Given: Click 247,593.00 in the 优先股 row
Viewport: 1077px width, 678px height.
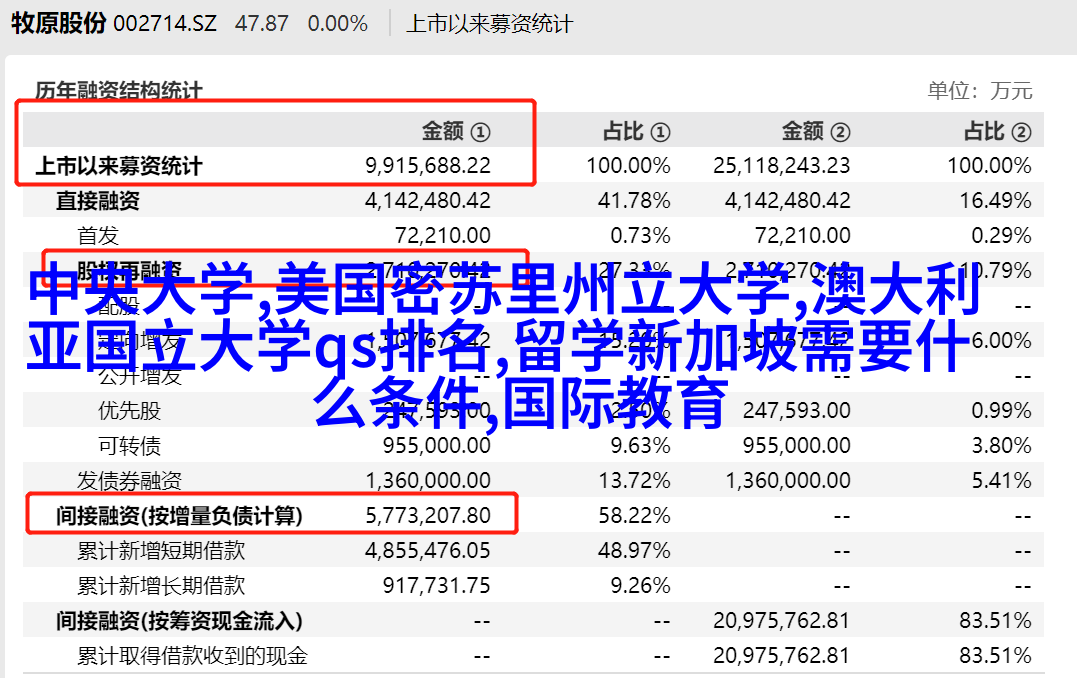Looking at the screenshot, I should pyautogui.click(x=797, y=411).
